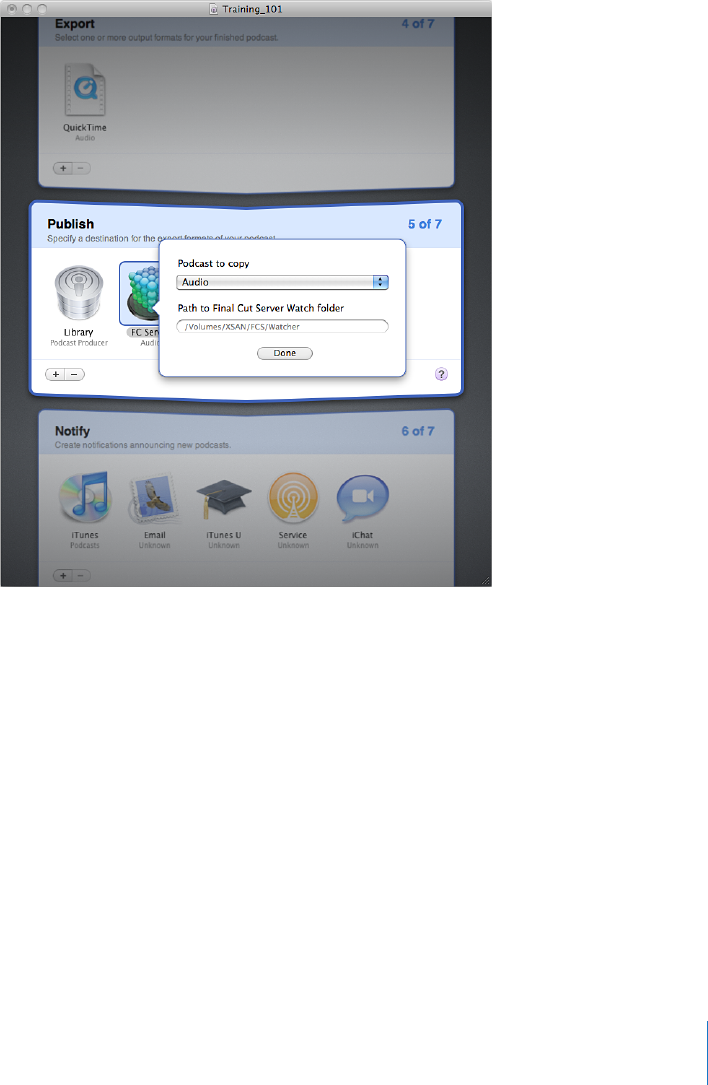Click the Done button in the popover
Image resolution: width=708 pixels, height=1085 pixels.
pyautogui.click(x=284, y=353)
